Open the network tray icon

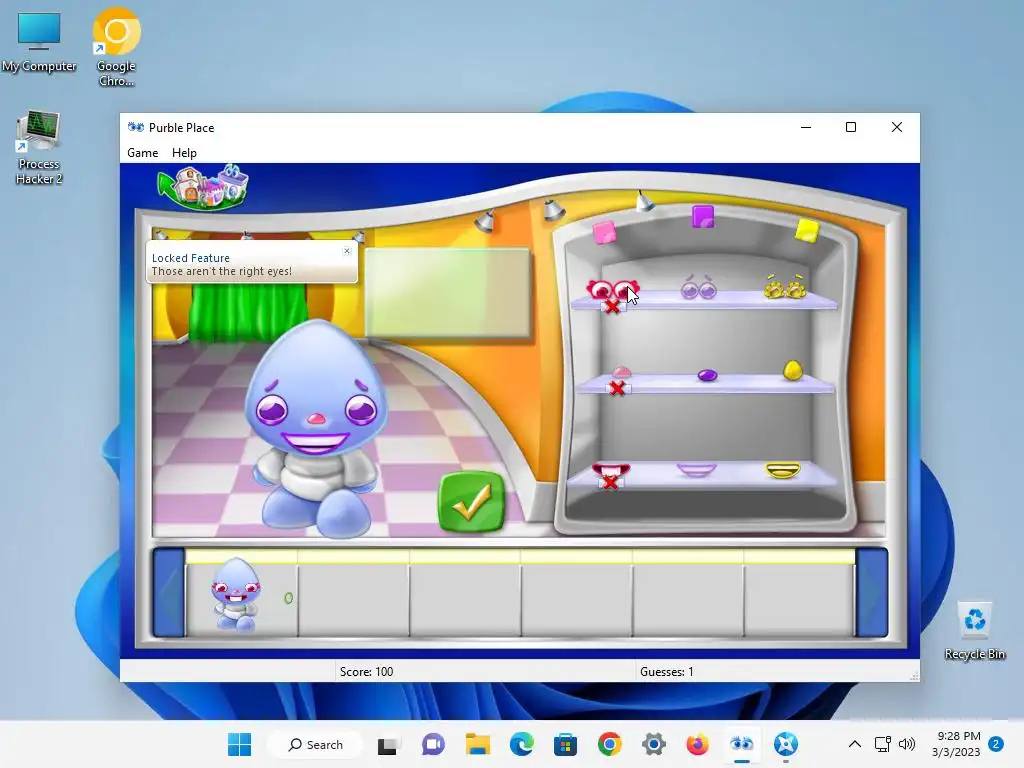[x=882, y=744]
